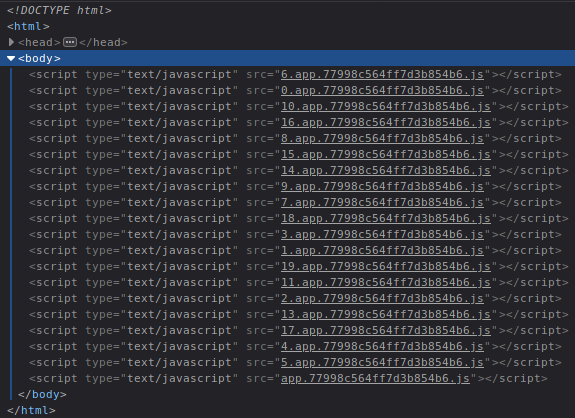Select the script row for 13.app
This screenshot has width=575, height=418.
299,315
